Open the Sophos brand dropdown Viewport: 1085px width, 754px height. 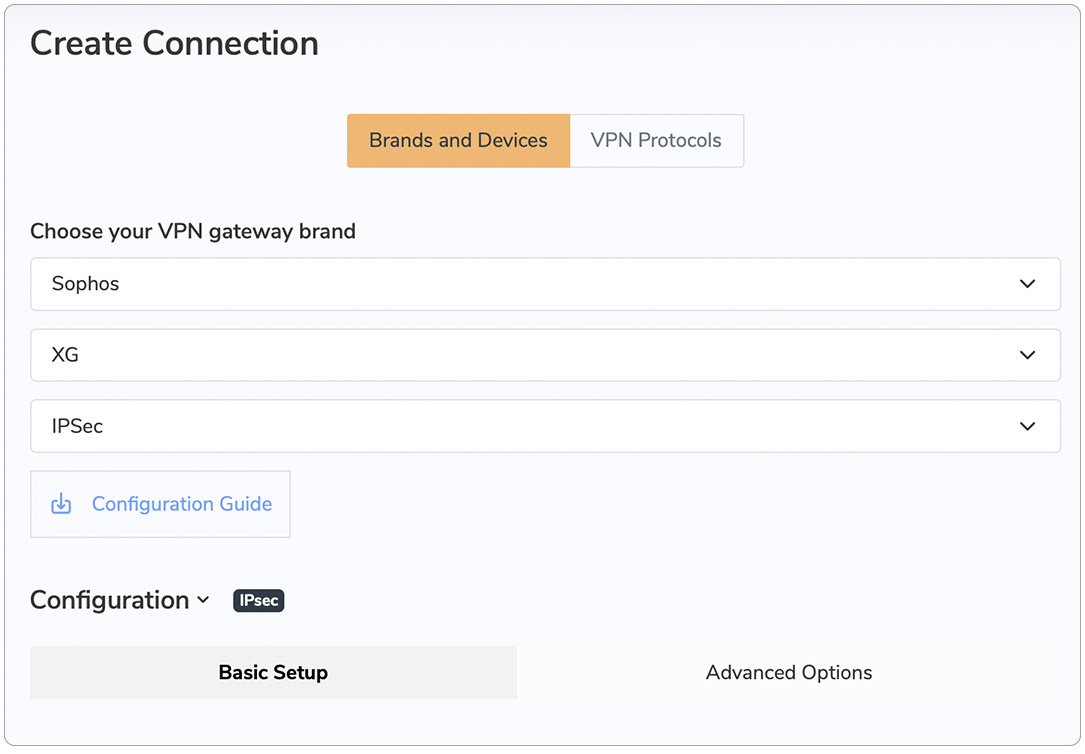[x=545, y=284]
